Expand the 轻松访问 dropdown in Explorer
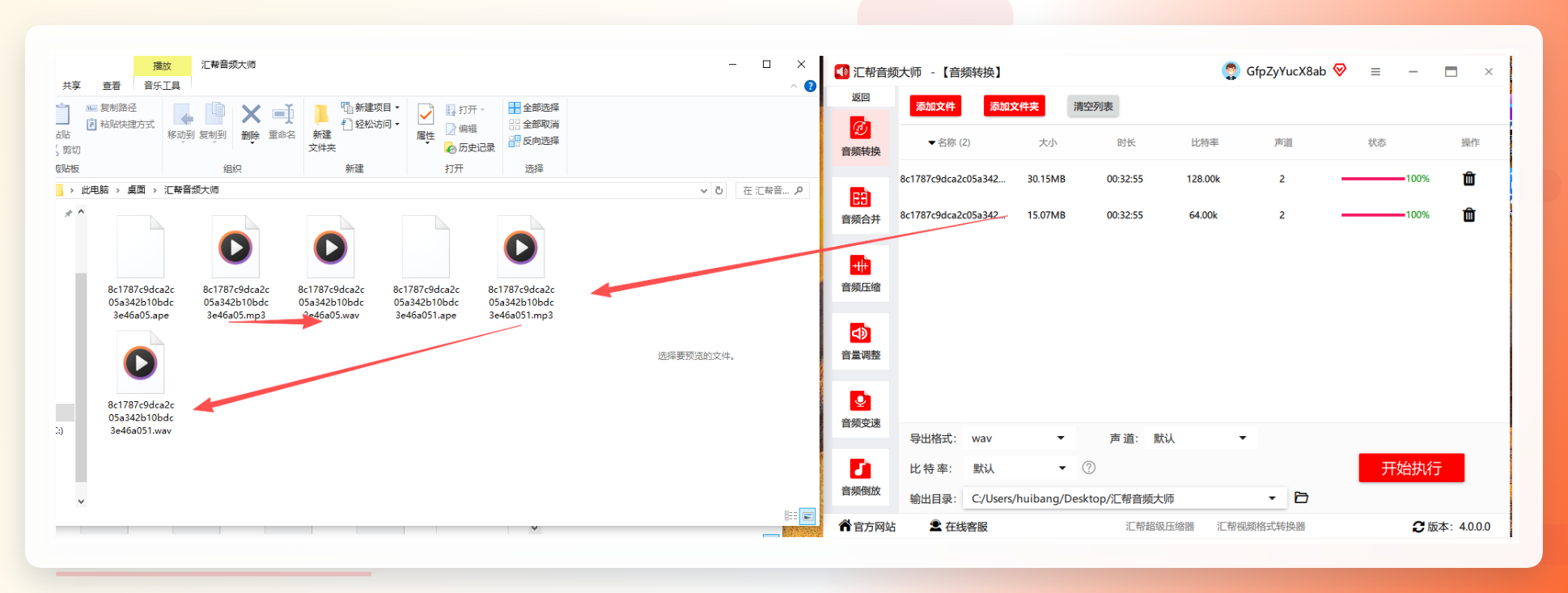Image resolution: width=1568 pixels, height=593 pixels. (397, 125)
